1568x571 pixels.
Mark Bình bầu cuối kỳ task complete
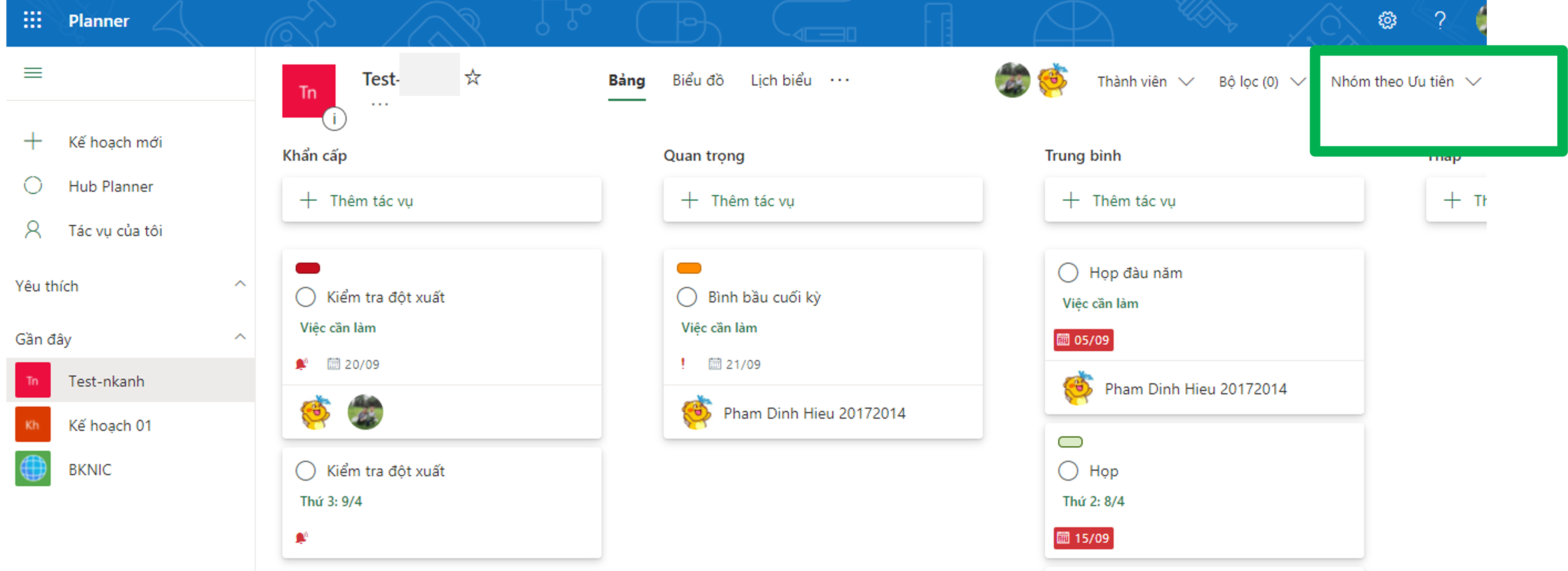coord(686,297)
